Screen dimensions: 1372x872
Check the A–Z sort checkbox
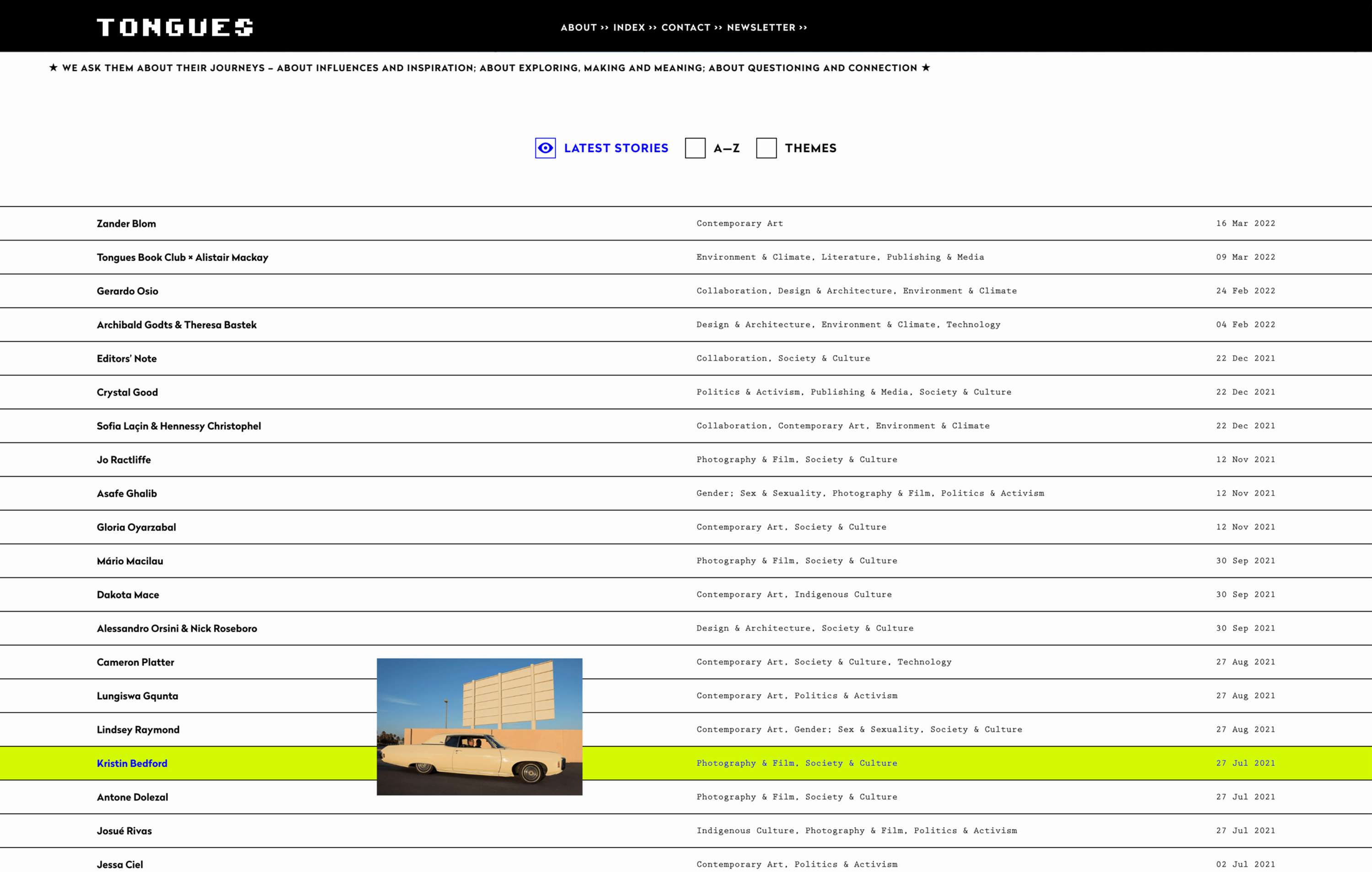695,148
